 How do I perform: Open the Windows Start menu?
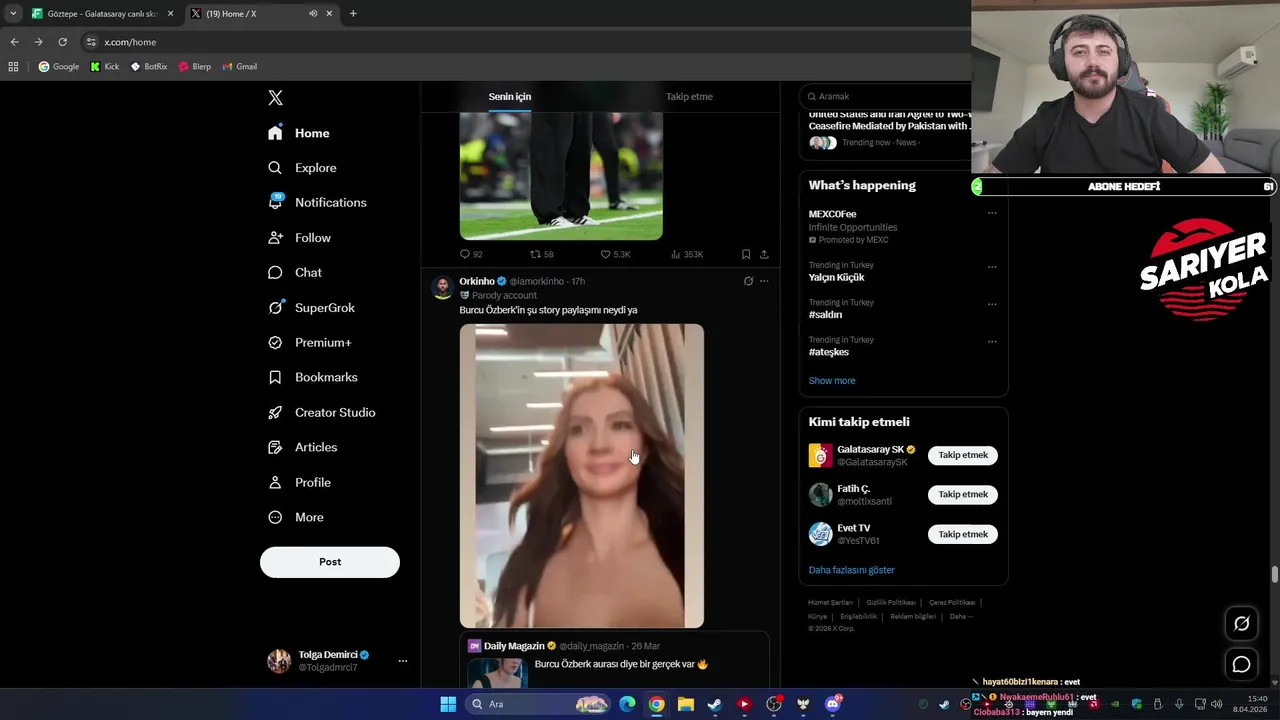pos(448,704)
